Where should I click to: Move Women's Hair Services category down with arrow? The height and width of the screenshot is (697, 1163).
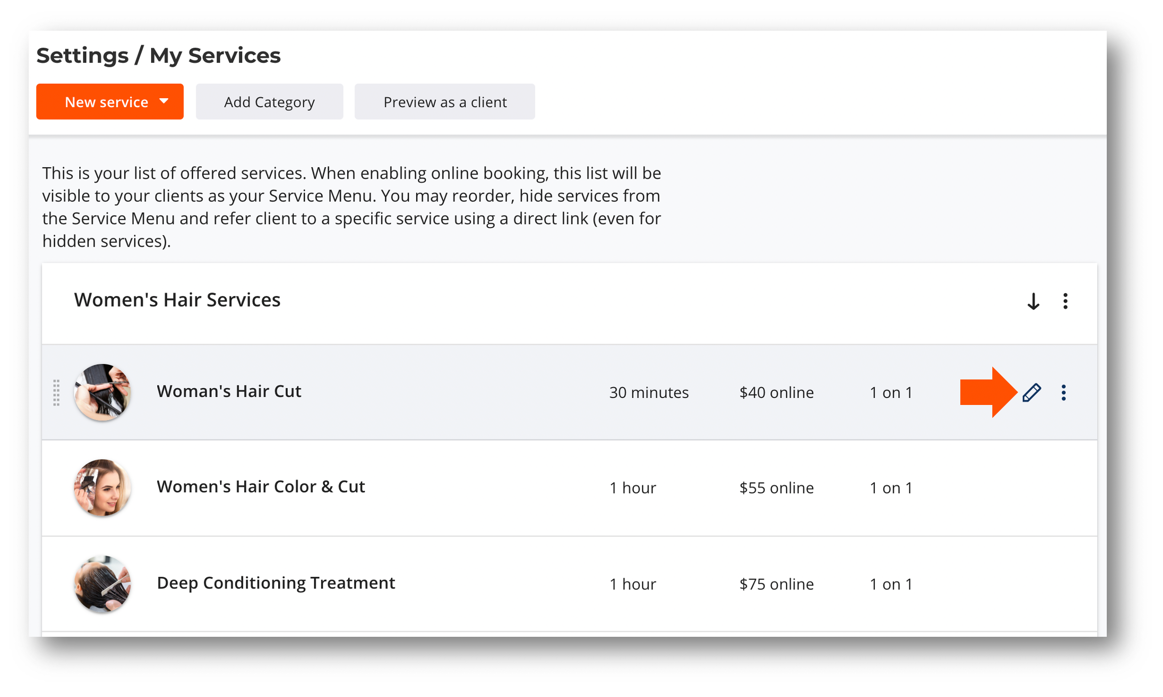coord(1033,301)
